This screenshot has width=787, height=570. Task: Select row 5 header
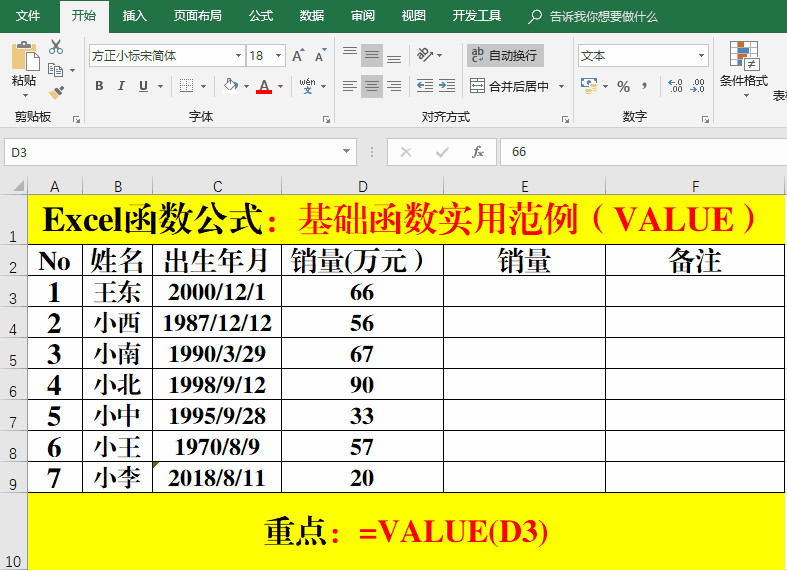(x=13, y=354)
